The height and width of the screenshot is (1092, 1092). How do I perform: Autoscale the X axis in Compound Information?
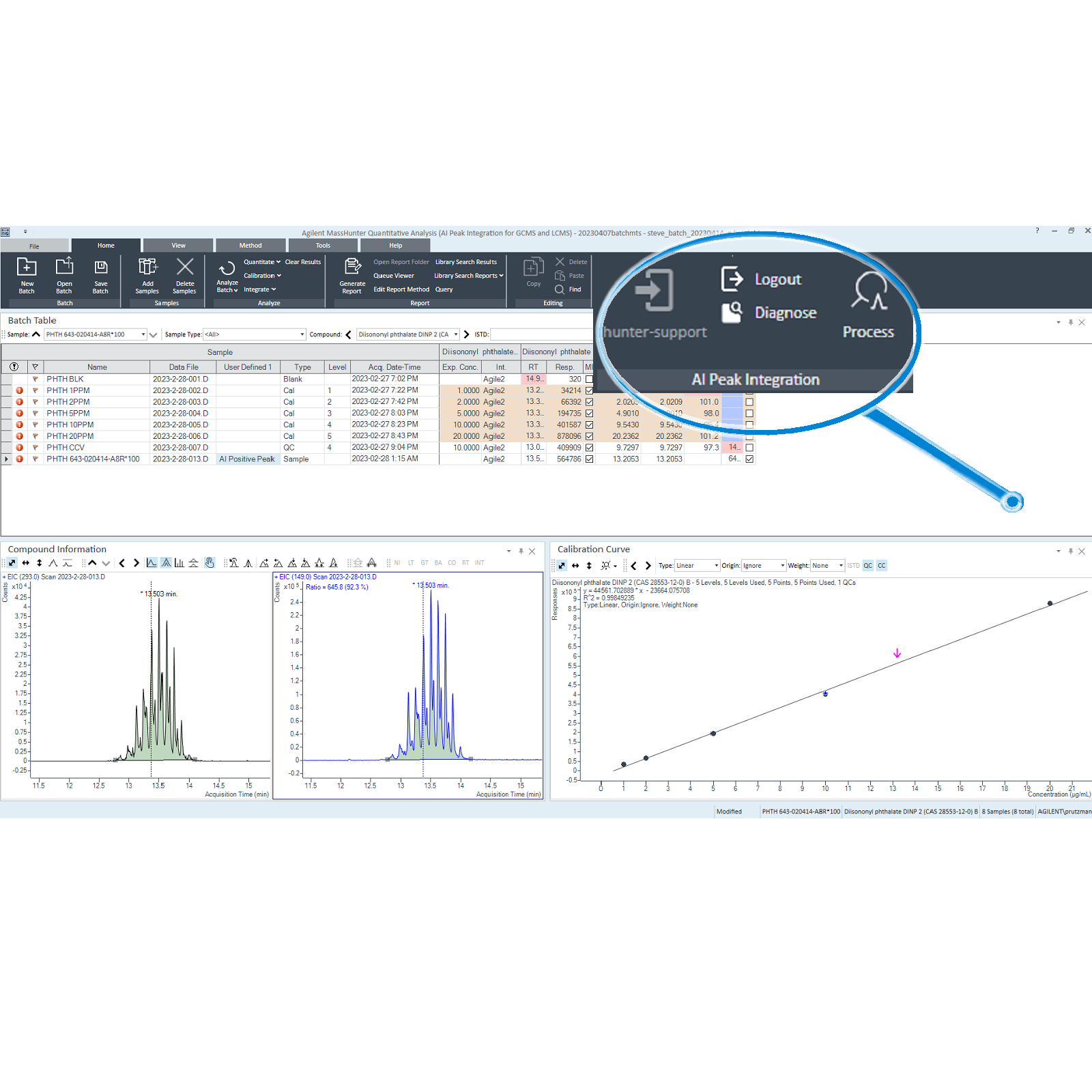point(26,563)
